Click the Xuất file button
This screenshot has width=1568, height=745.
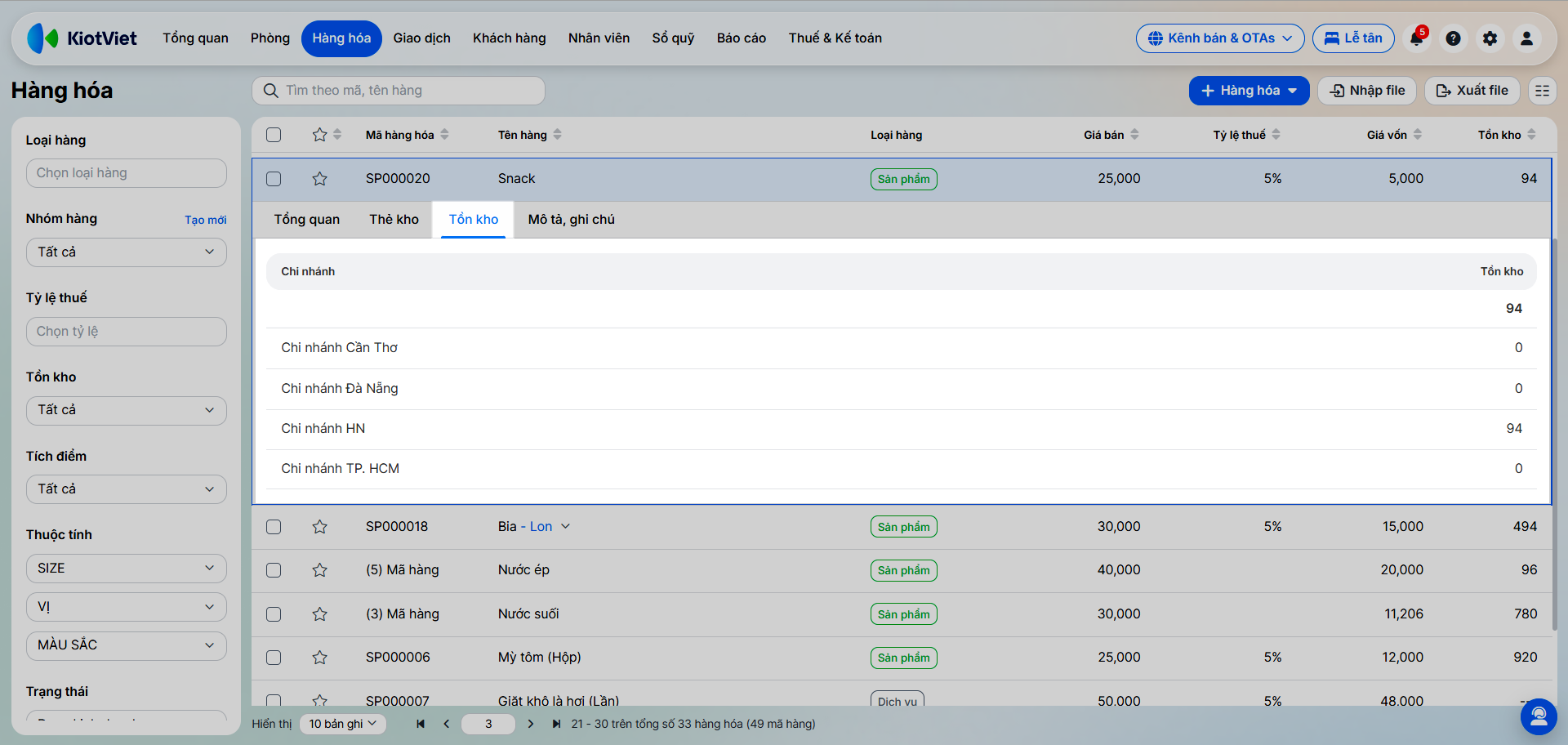1472,91
